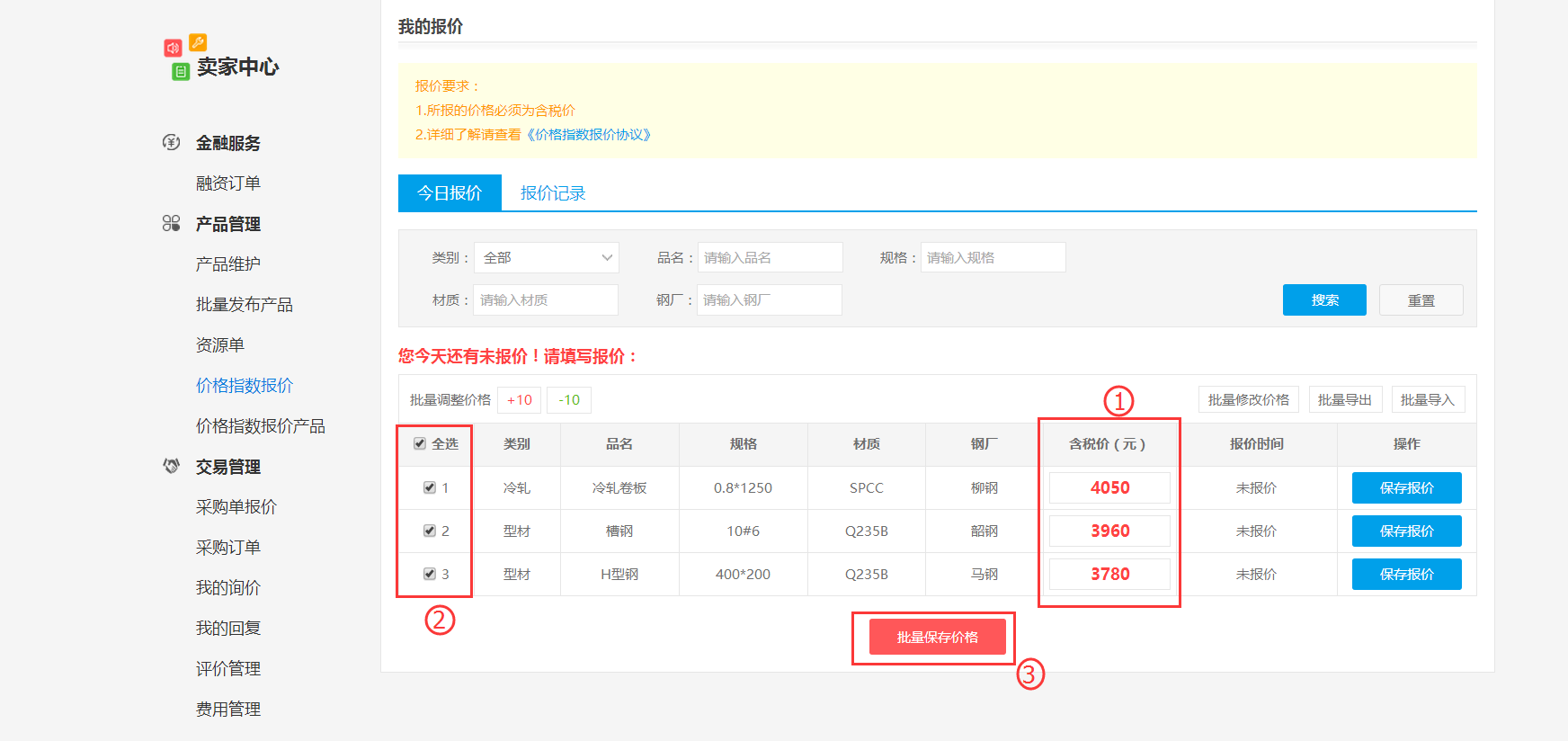Click the 重置 button
Viewport: 1568px width, 741px height.
coord(1421,299)
